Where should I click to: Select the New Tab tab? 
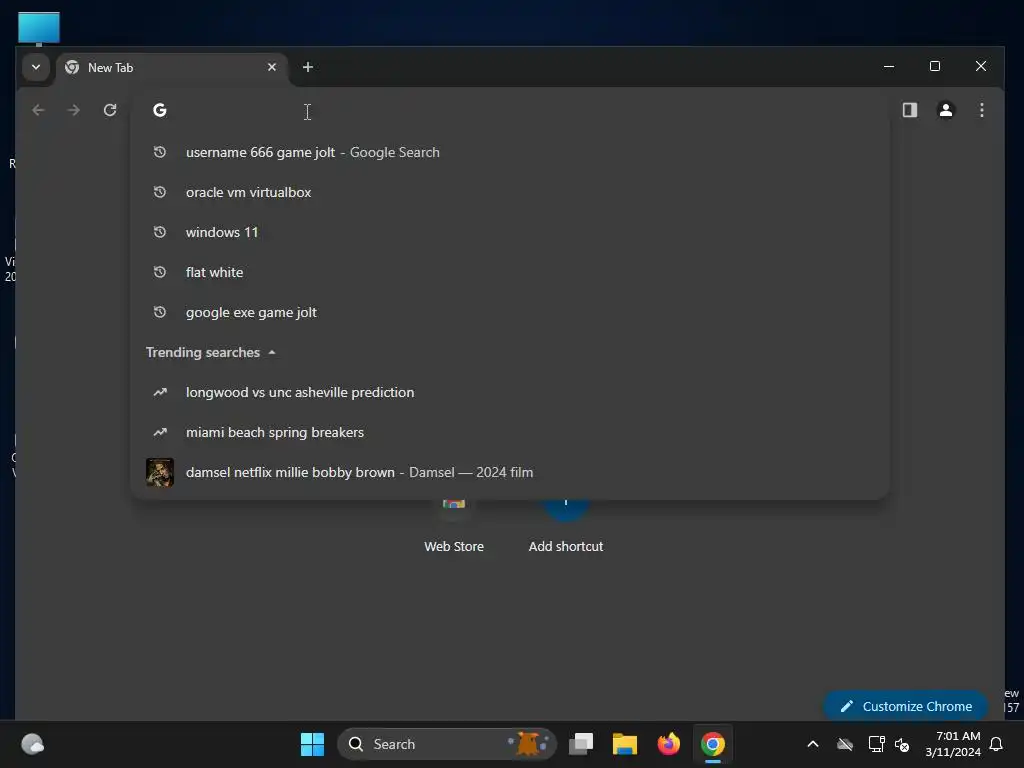click(x=172, y=68)
